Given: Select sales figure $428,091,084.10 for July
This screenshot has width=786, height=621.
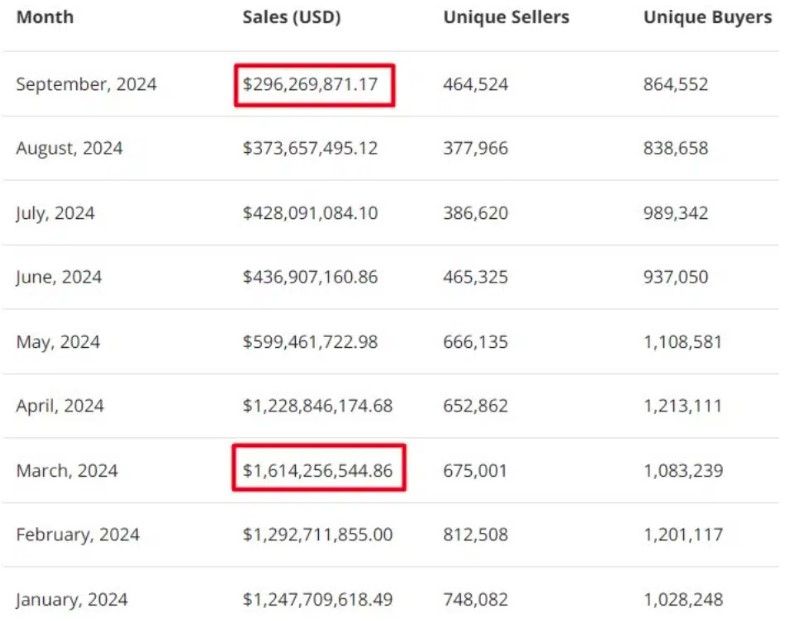Looking at the screenshot, I should [310, 213].
